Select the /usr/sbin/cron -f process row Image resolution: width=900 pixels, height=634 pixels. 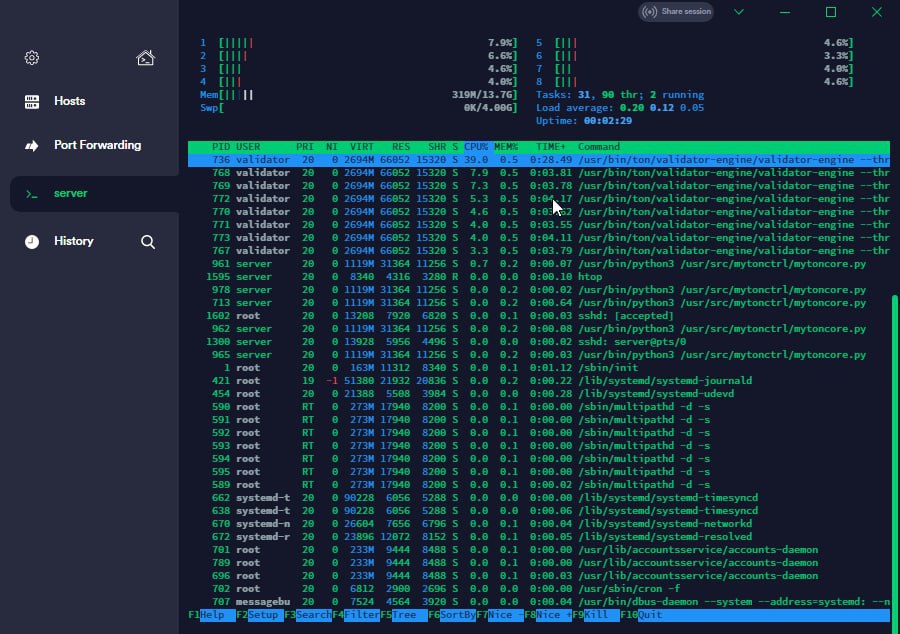(539, 589)
